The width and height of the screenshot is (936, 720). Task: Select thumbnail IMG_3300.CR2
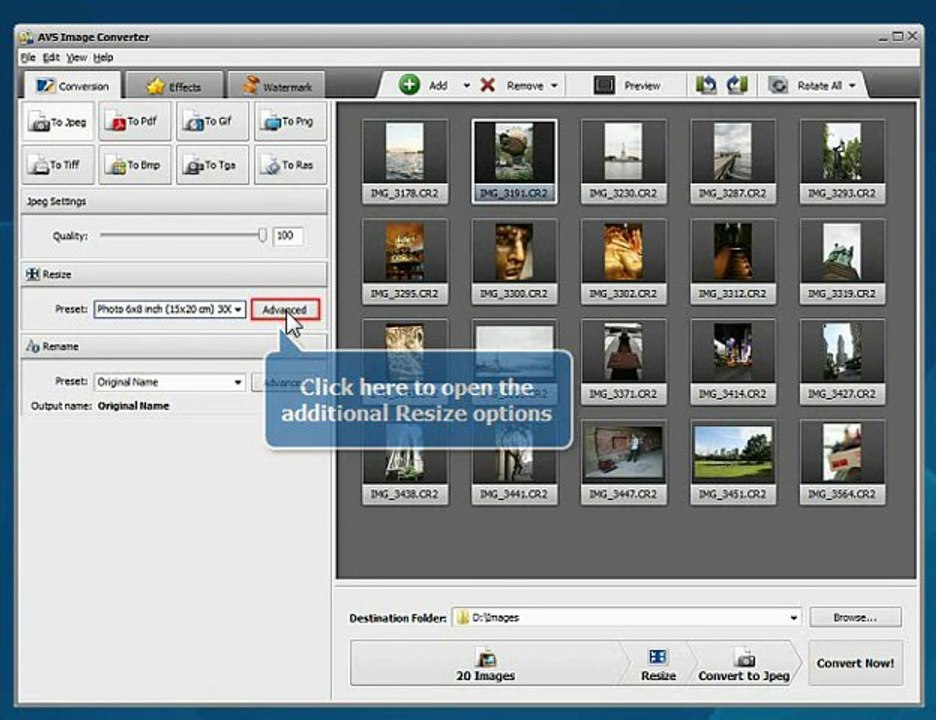click(x=514, y=261)
